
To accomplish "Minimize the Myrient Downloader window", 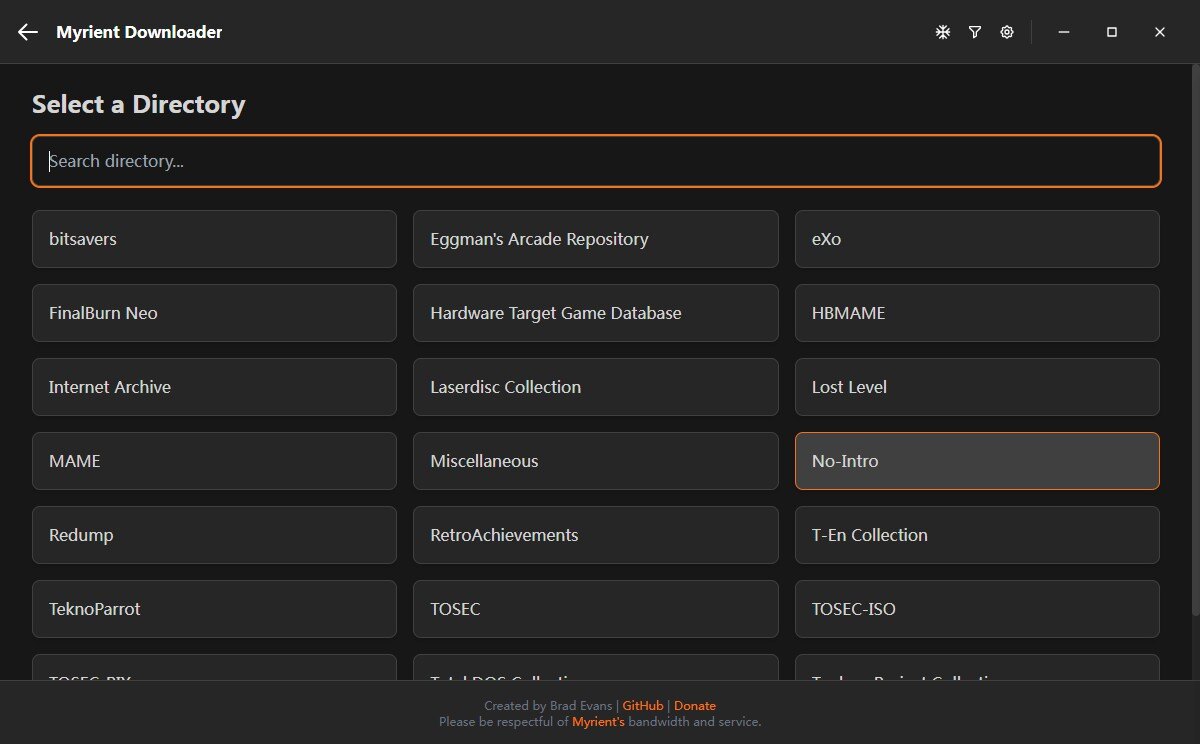I will coord(1064,32).
